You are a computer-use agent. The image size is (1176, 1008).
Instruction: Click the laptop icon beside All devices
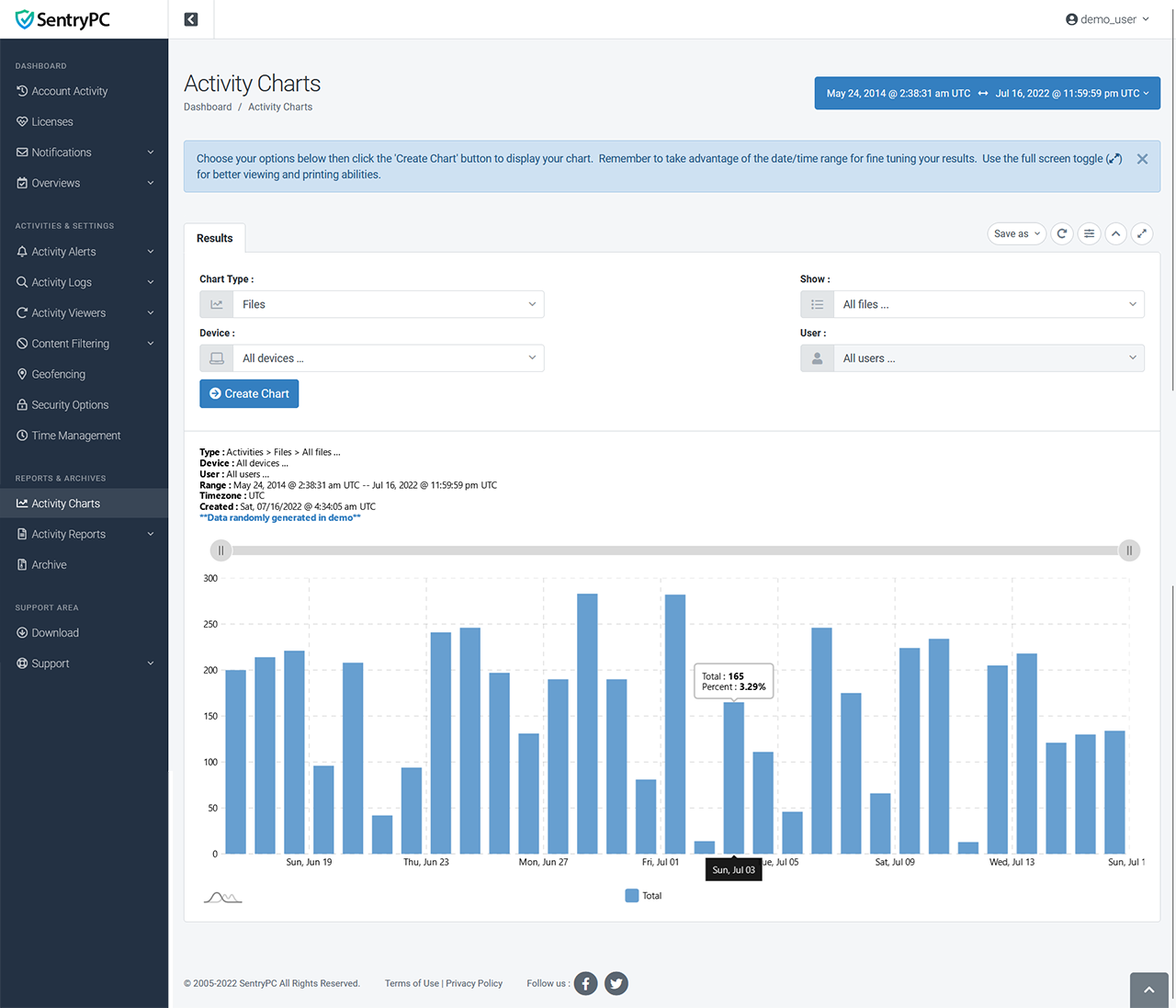[217, 358]
